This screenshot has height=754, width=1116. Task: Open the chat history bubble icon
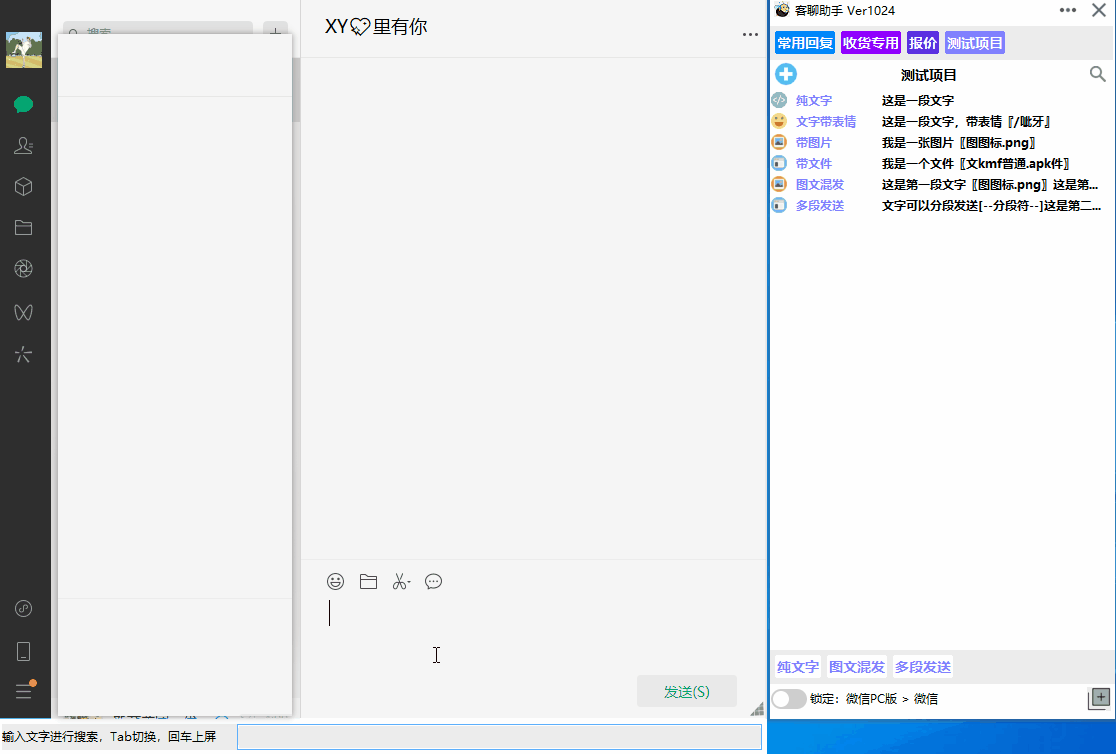click(433, 581)
